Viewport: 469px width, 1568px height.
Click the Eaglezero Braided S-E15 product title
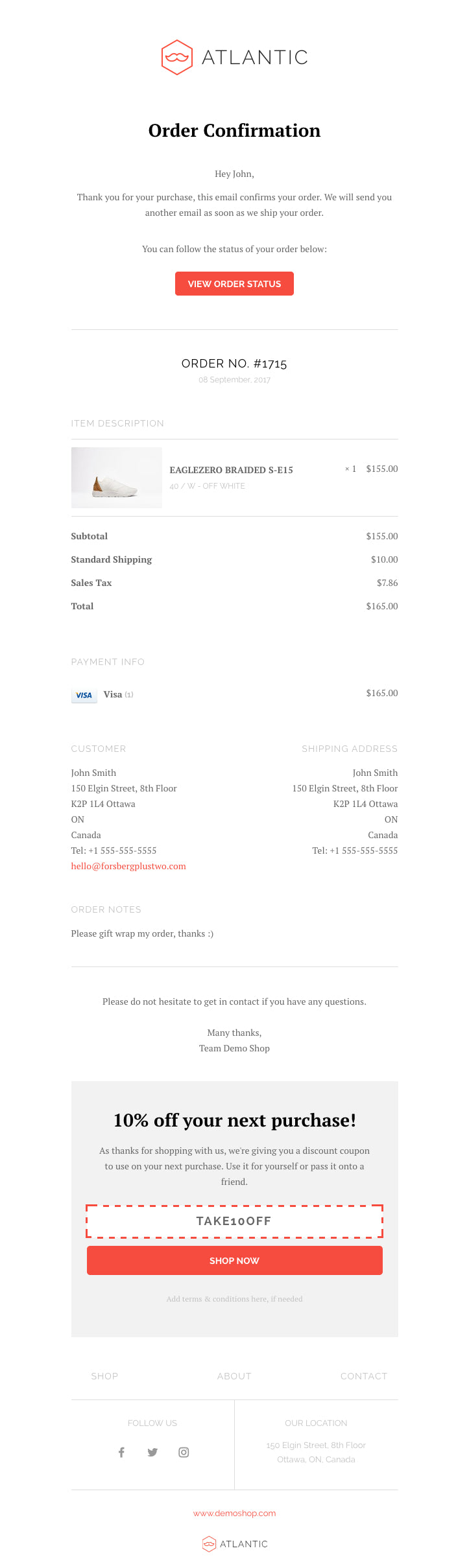pyautogui.click(x=231, y=470)
